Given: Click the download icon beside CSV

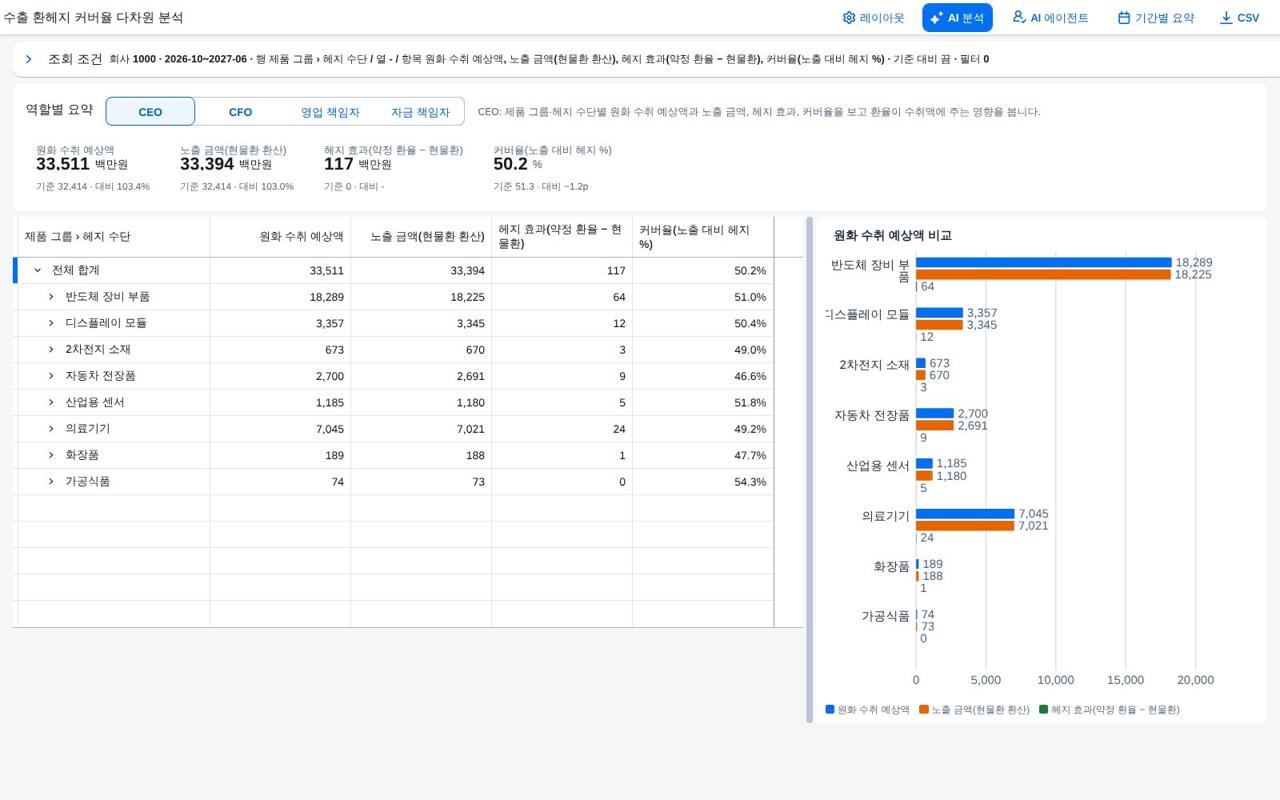Looking at the screenshot, I should pyautogui.click(x=1226, y=18).
